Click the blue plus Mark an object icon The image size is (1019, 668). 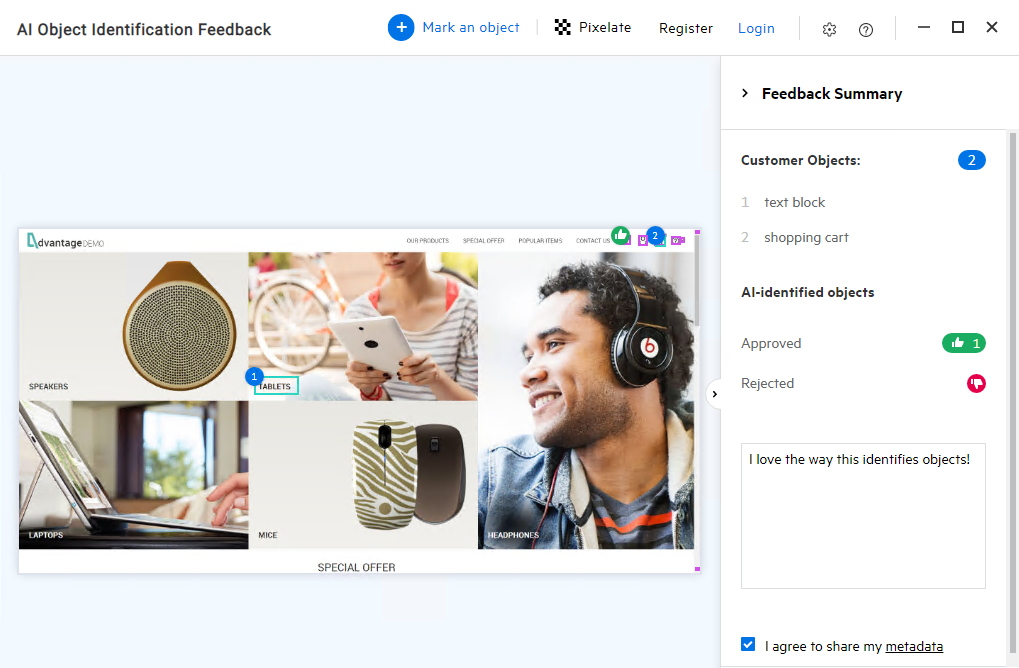click(x=401, y=28)
